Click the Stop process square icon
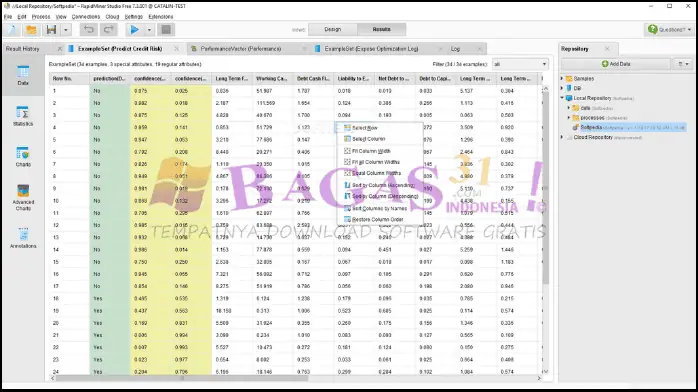 [x=166, y=30]
